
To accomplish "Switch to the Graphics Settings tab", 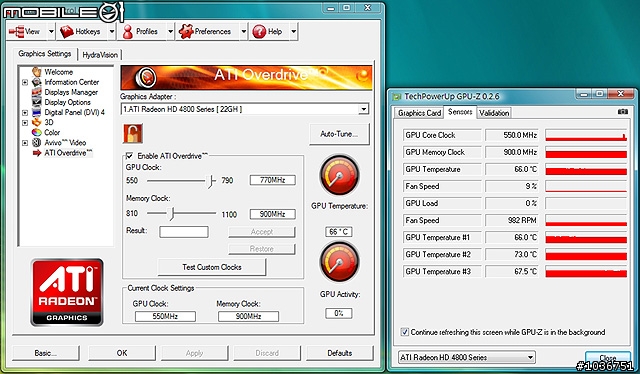I will pyautogui.click(x=45, y=54).
